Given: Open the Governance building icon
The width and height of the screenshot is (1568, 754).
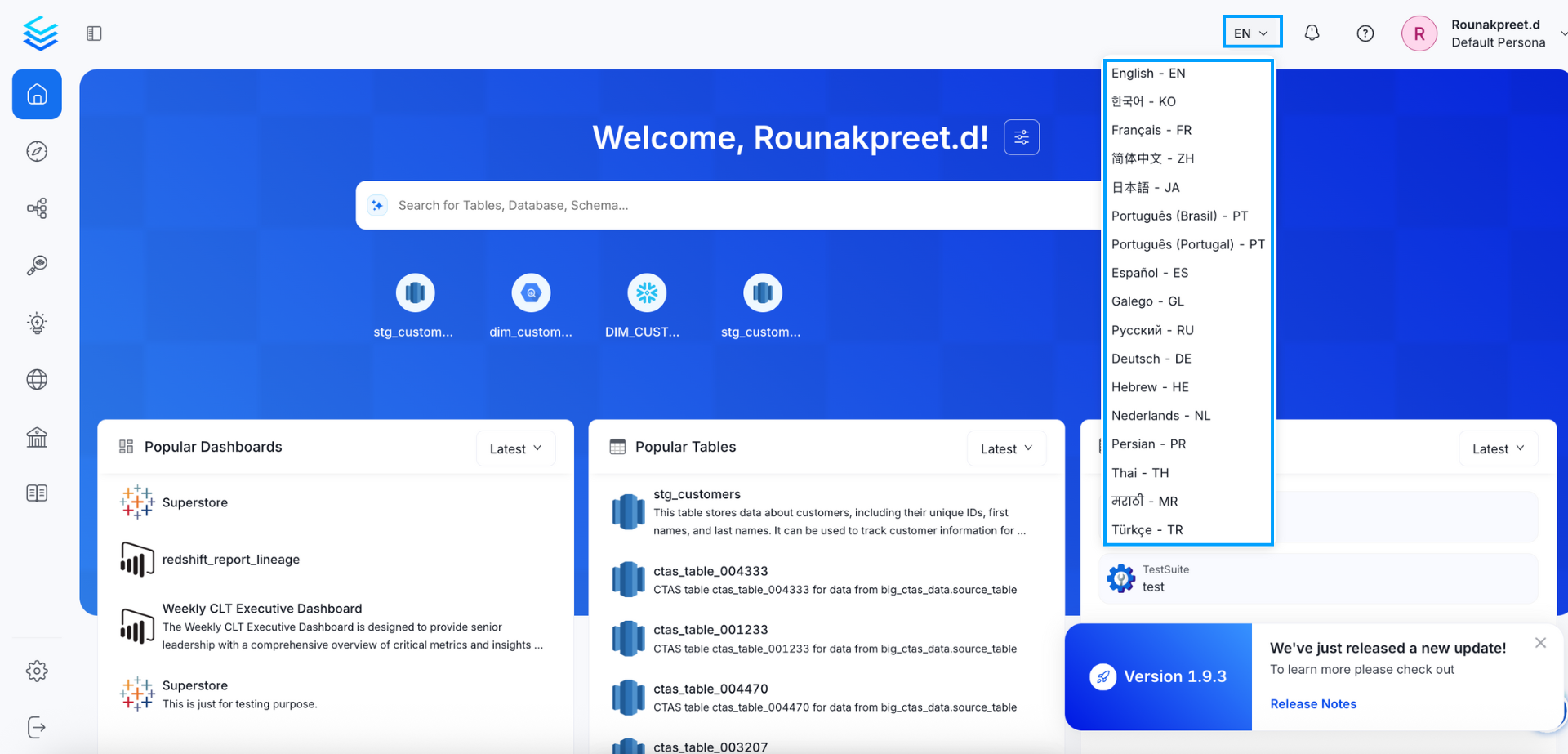Looking at the screenshot, I should click(37, 437).
